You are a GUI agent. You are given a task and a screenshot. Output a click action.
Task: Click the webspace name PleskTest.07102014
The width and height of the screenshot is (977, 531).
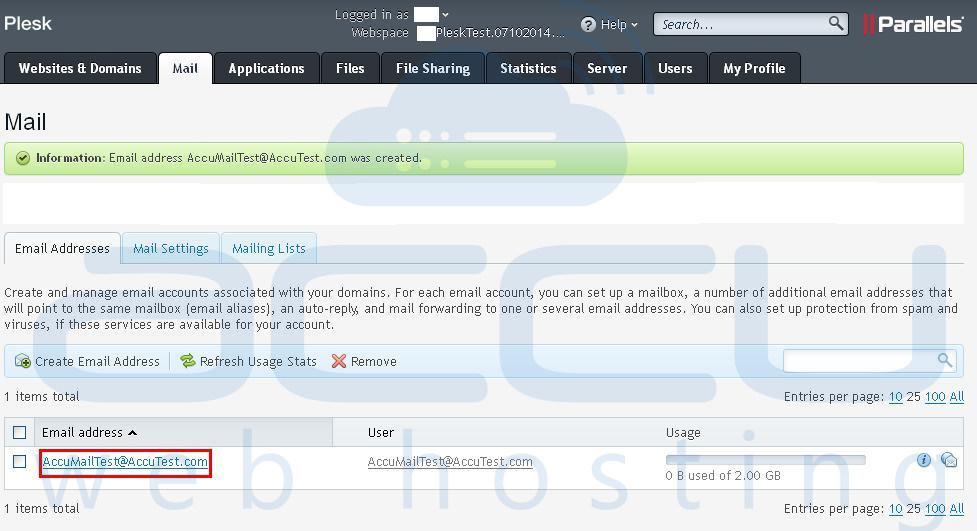pyautogui.click(x=500, y=32)
